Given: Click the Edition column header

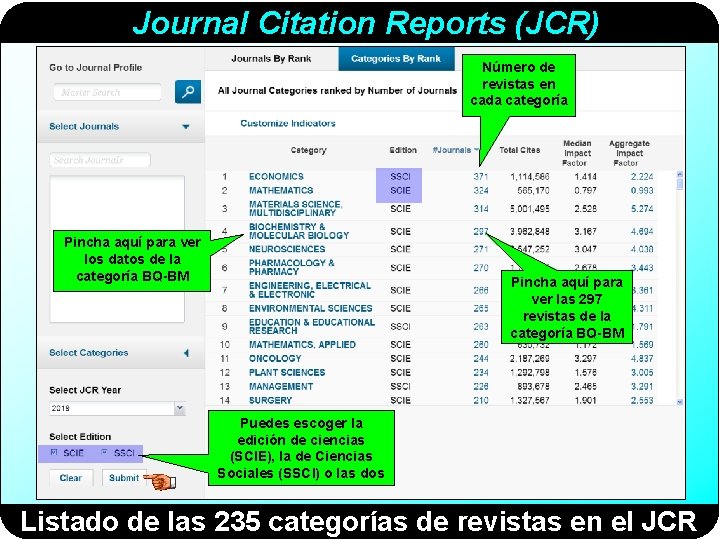Looking at the screenshot, I should click(403, 150).
